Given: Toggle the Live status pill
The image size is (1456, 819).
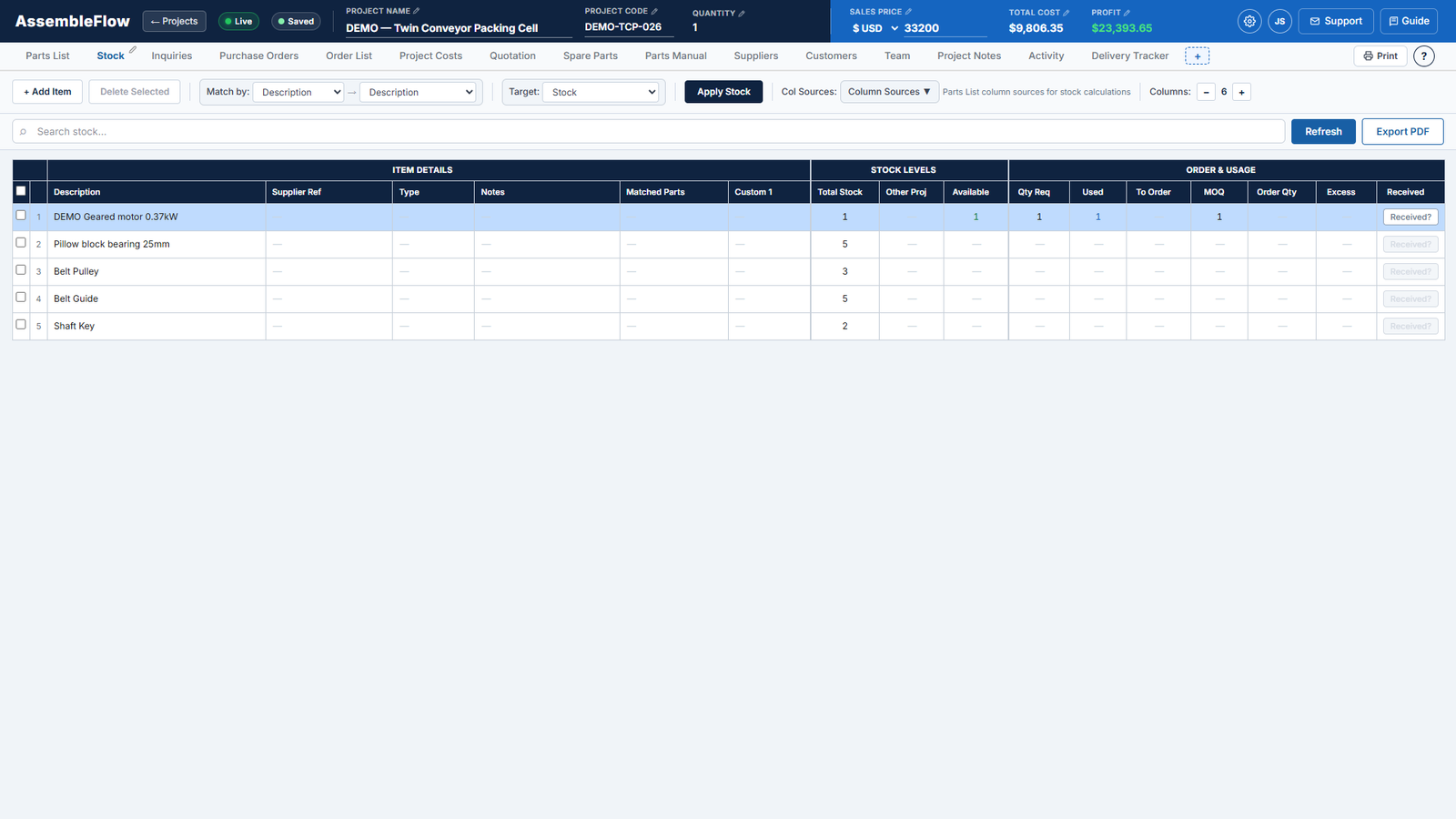Looking at the screenshot, I should tap(238, 21).
